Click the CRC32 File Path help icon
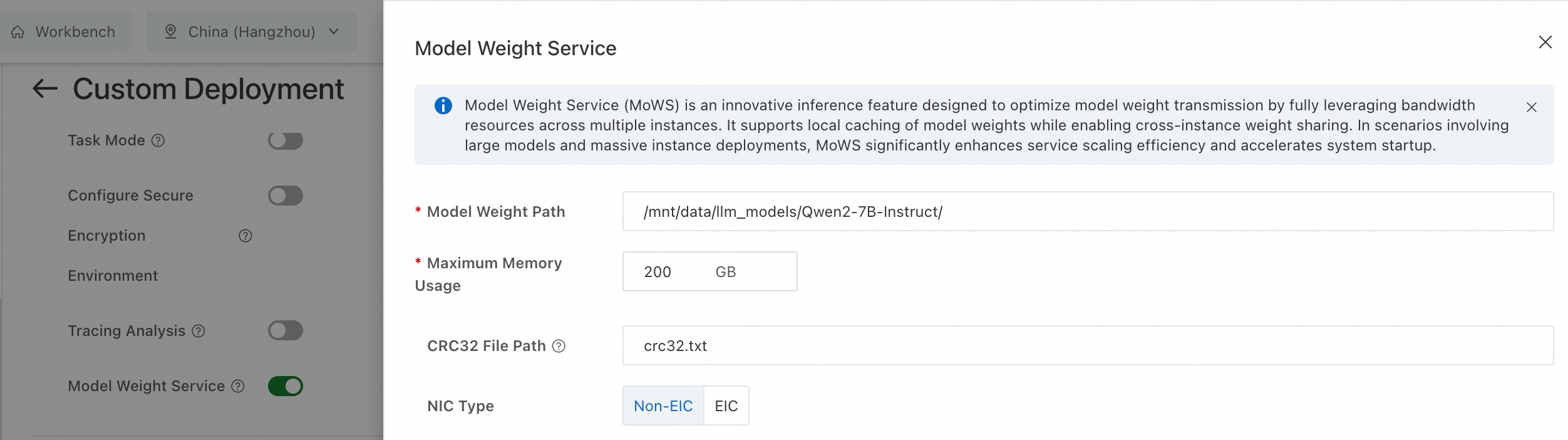Screen dimensions: 1568x440 [x=559, y=346]
